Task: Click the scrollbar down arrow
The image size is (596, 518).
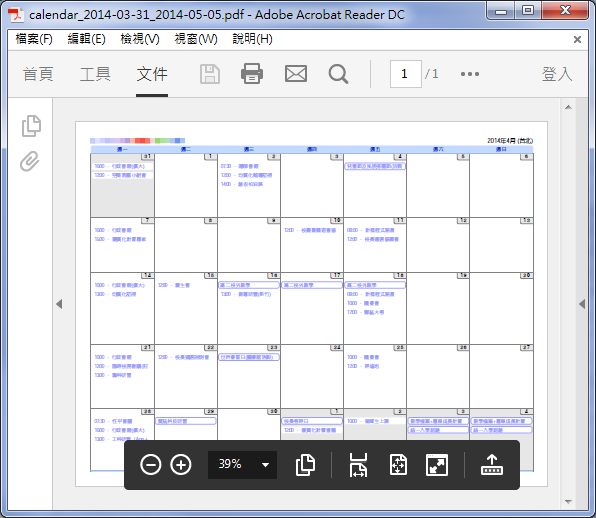Action: pyautogui.click(x=568, y=502)
